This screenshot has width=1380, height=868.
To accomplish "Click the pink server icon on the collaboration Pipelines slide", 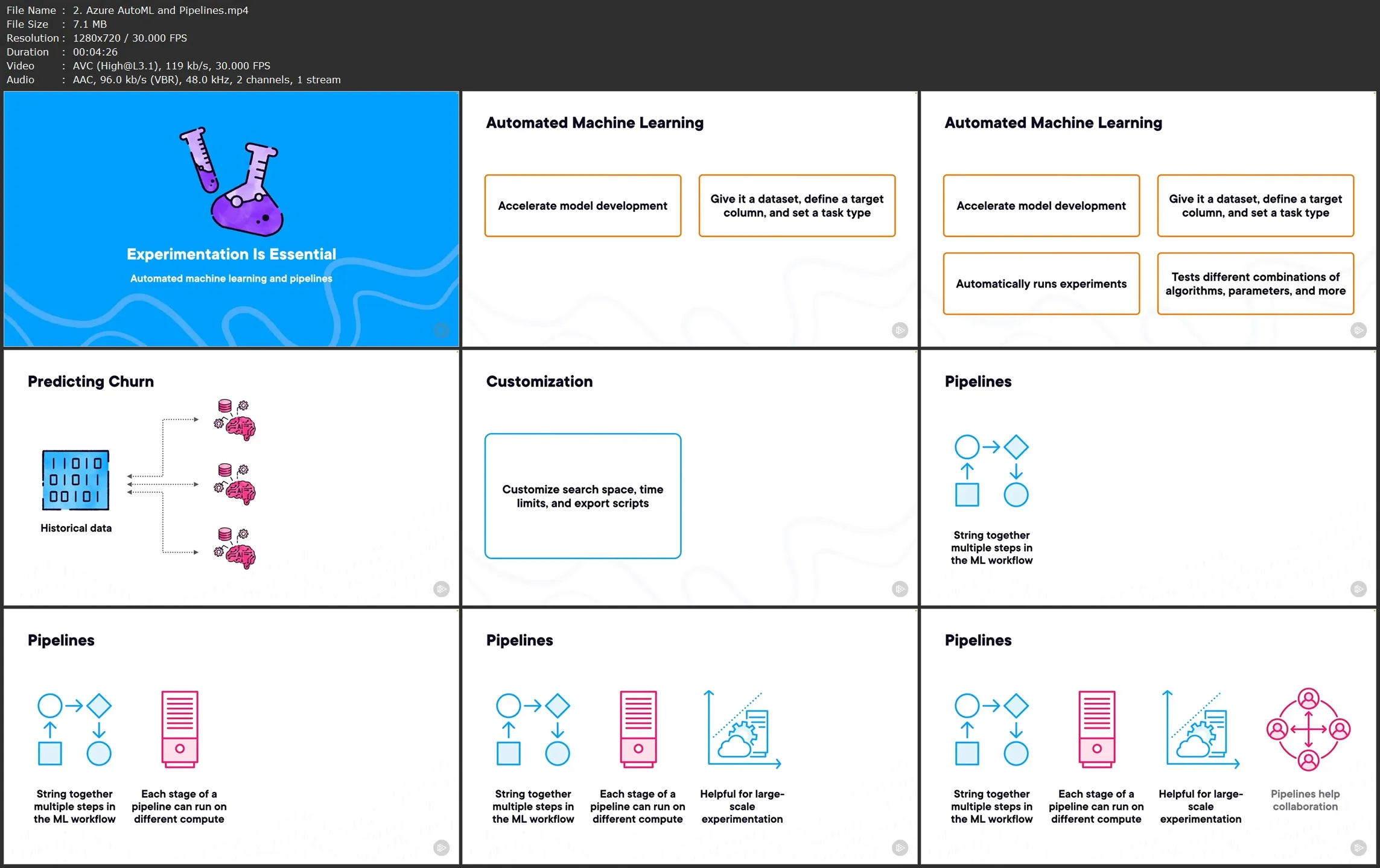I will (x=1097, y=729).
